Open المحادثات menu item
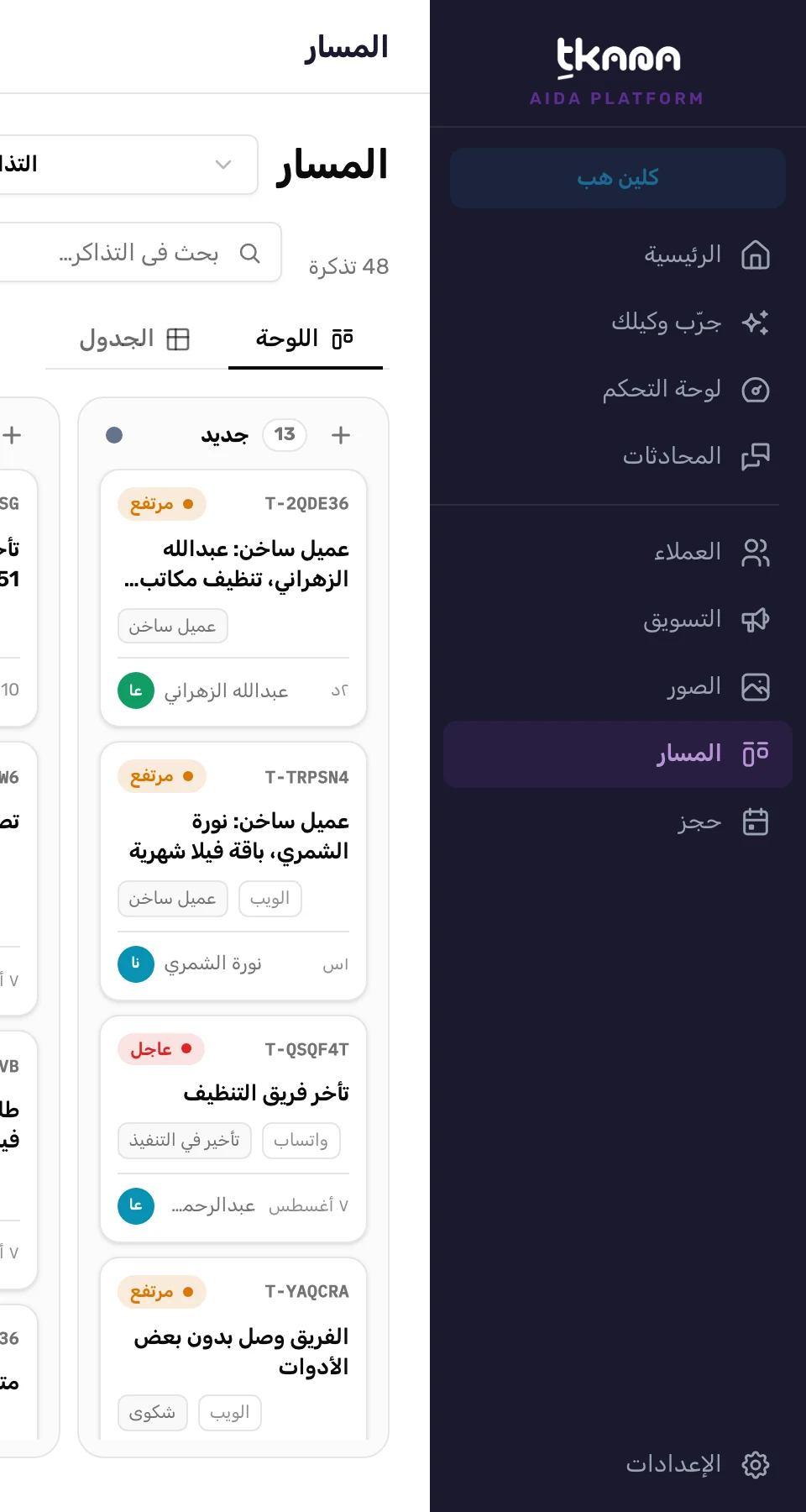 (x=618, y=456)
